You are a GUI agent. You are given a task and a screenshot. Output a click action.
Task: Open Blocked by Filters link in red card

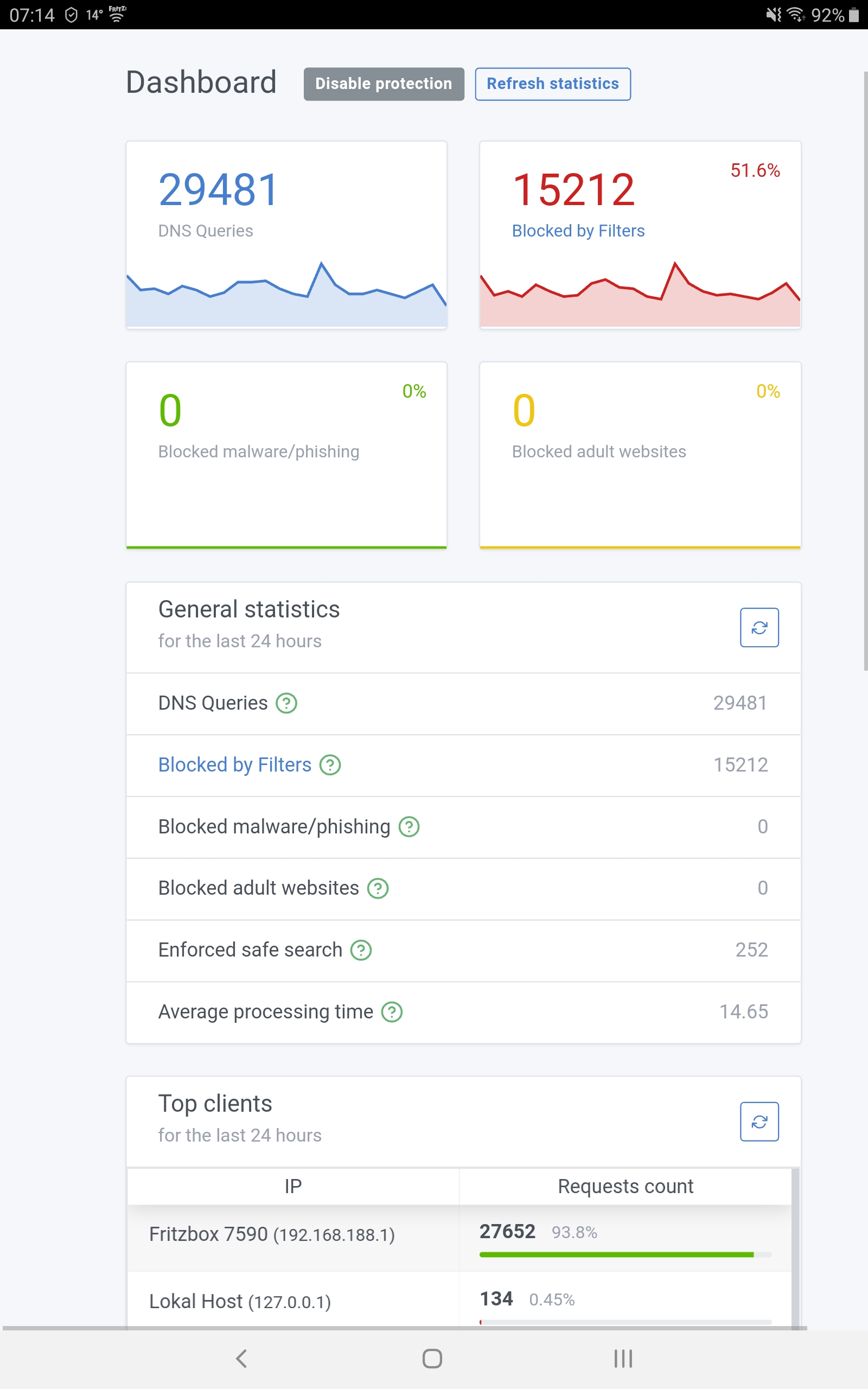point(578,231)
